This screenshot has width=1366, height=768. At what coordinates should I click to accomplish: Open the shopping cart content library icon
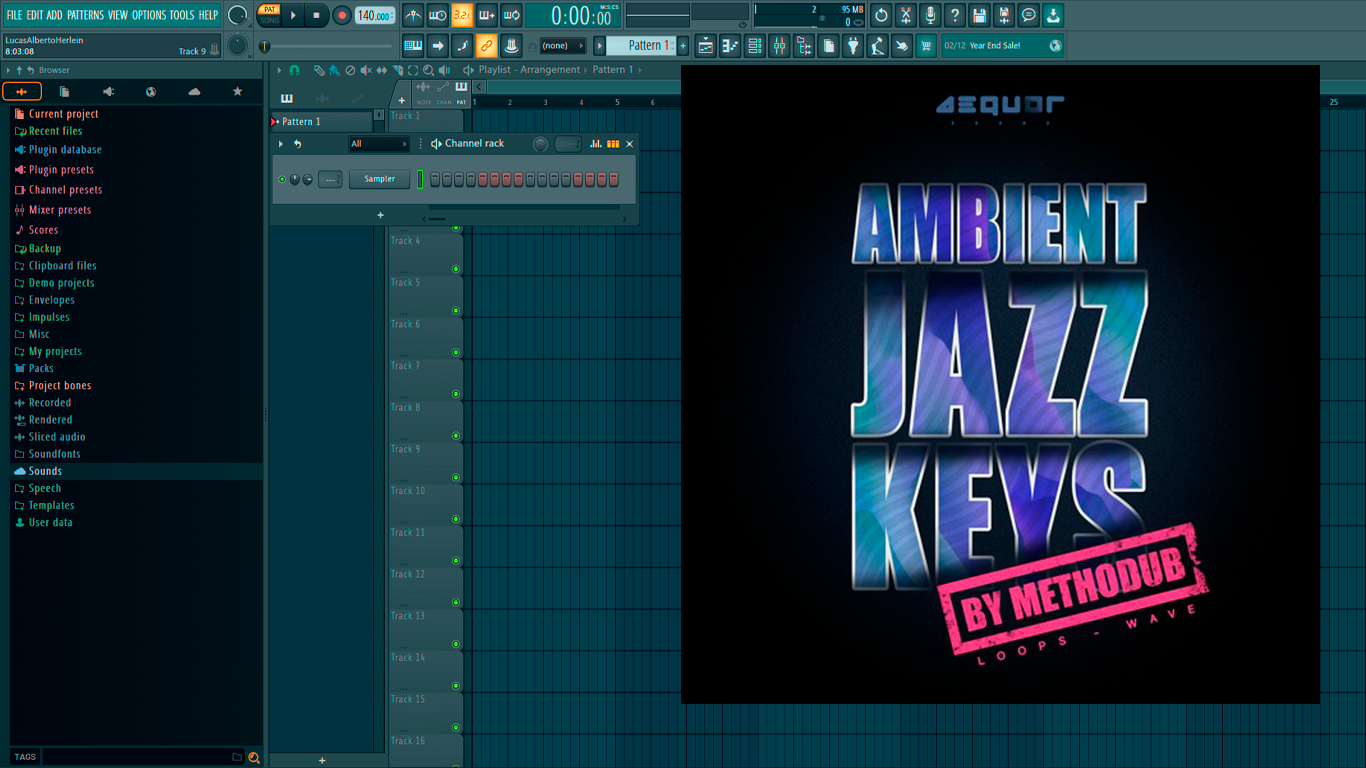pos(926,45)
